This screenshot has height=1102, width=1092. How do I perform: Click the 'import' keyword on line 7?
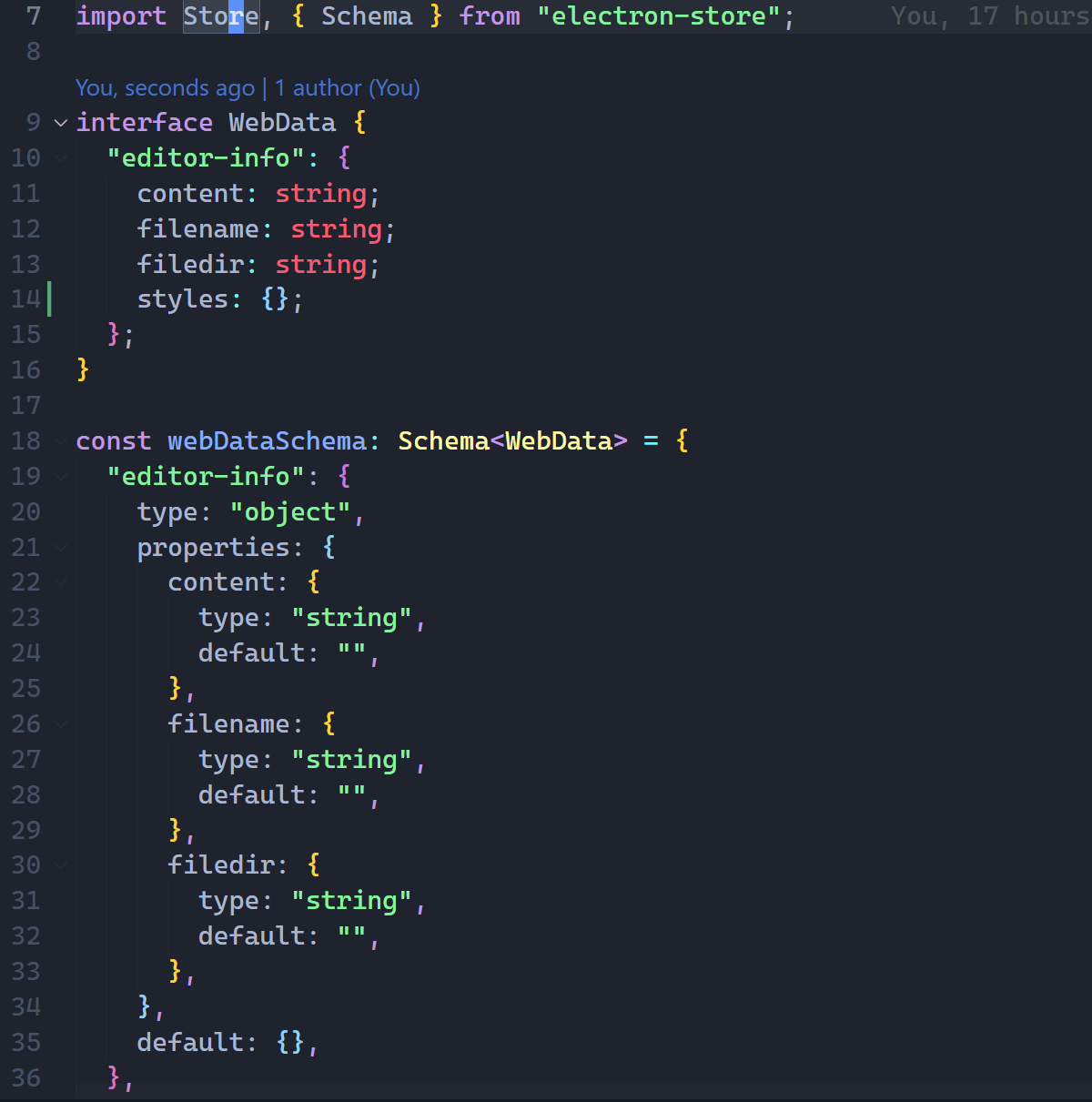click(x=121, y=16)
